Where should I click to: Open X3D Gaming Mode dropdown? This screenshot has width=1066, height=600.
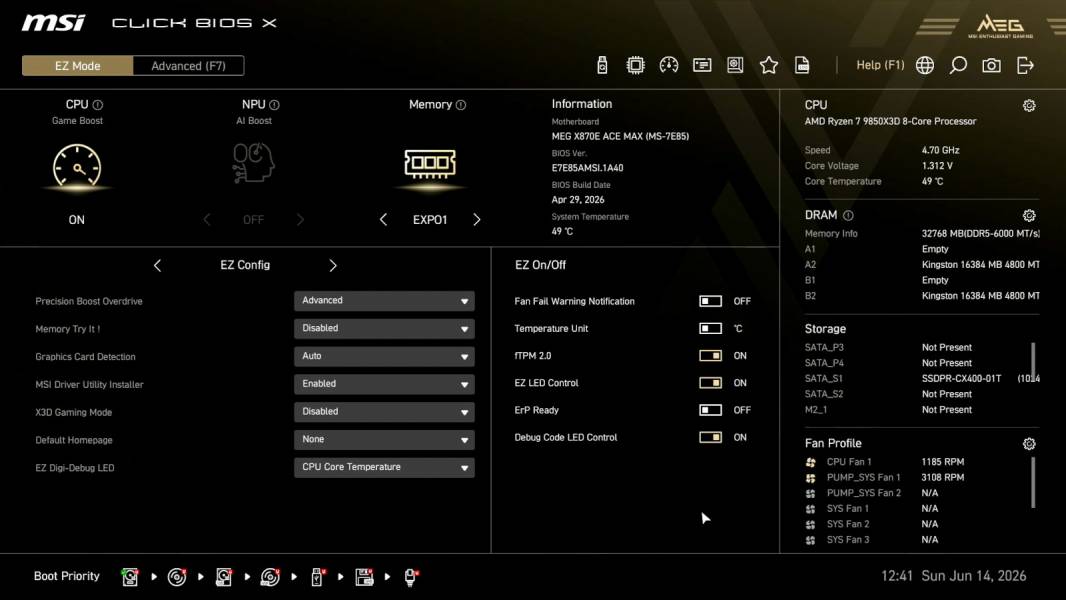384,412
